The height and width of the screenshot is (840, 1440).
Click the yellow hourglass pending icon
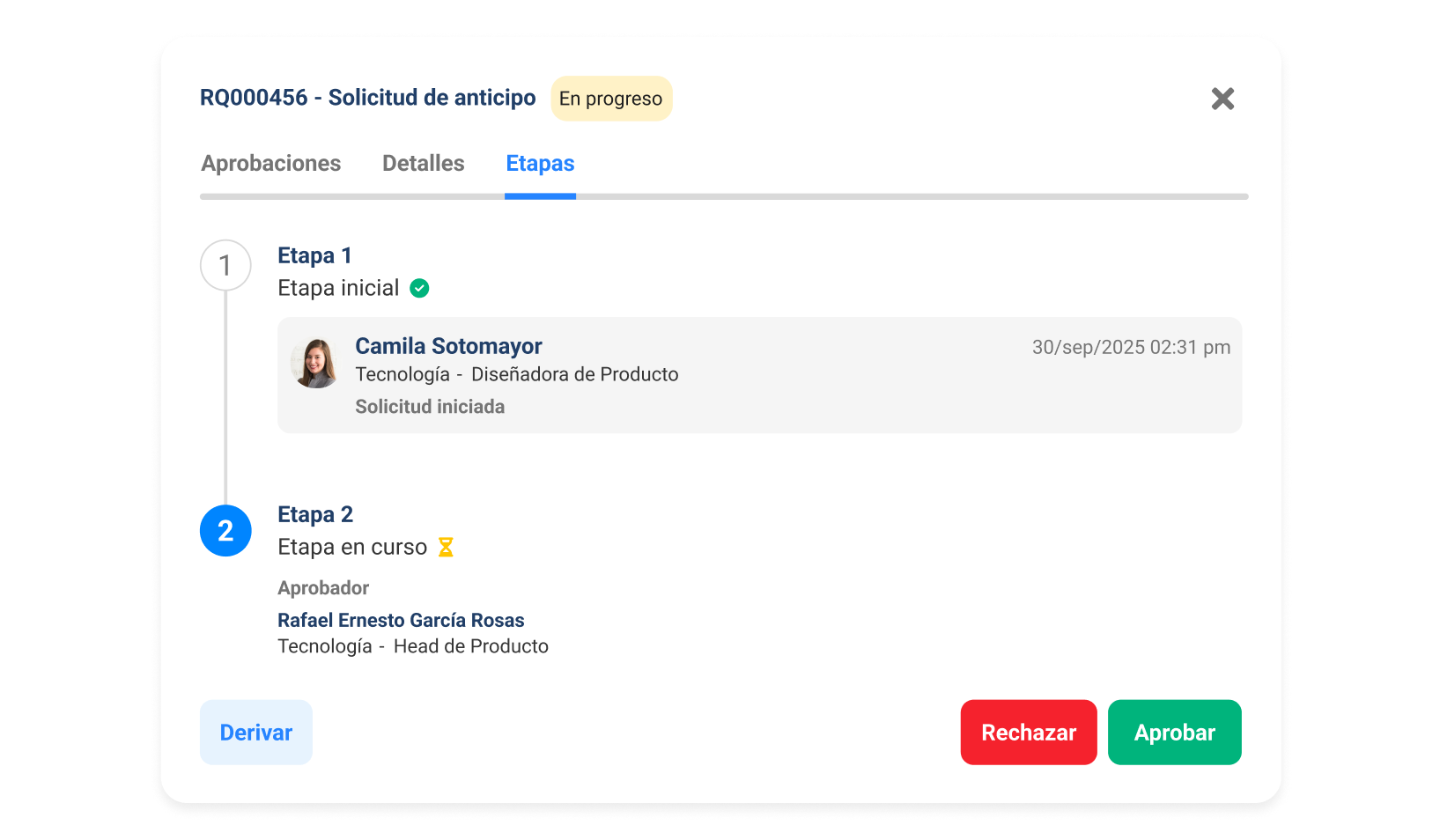446,548
